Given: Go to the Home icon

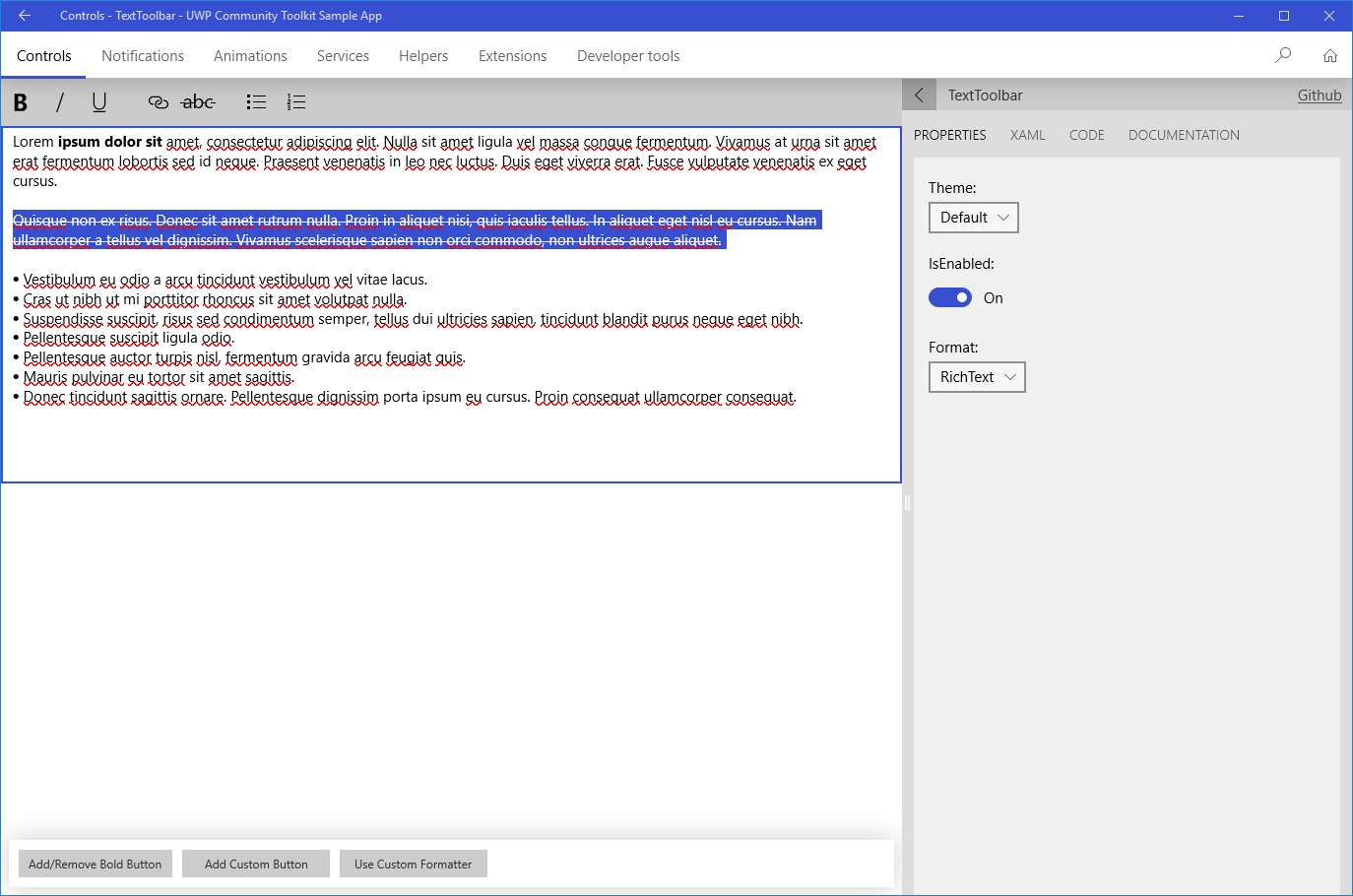Looking at the screenshot, I should [1330, 55].
